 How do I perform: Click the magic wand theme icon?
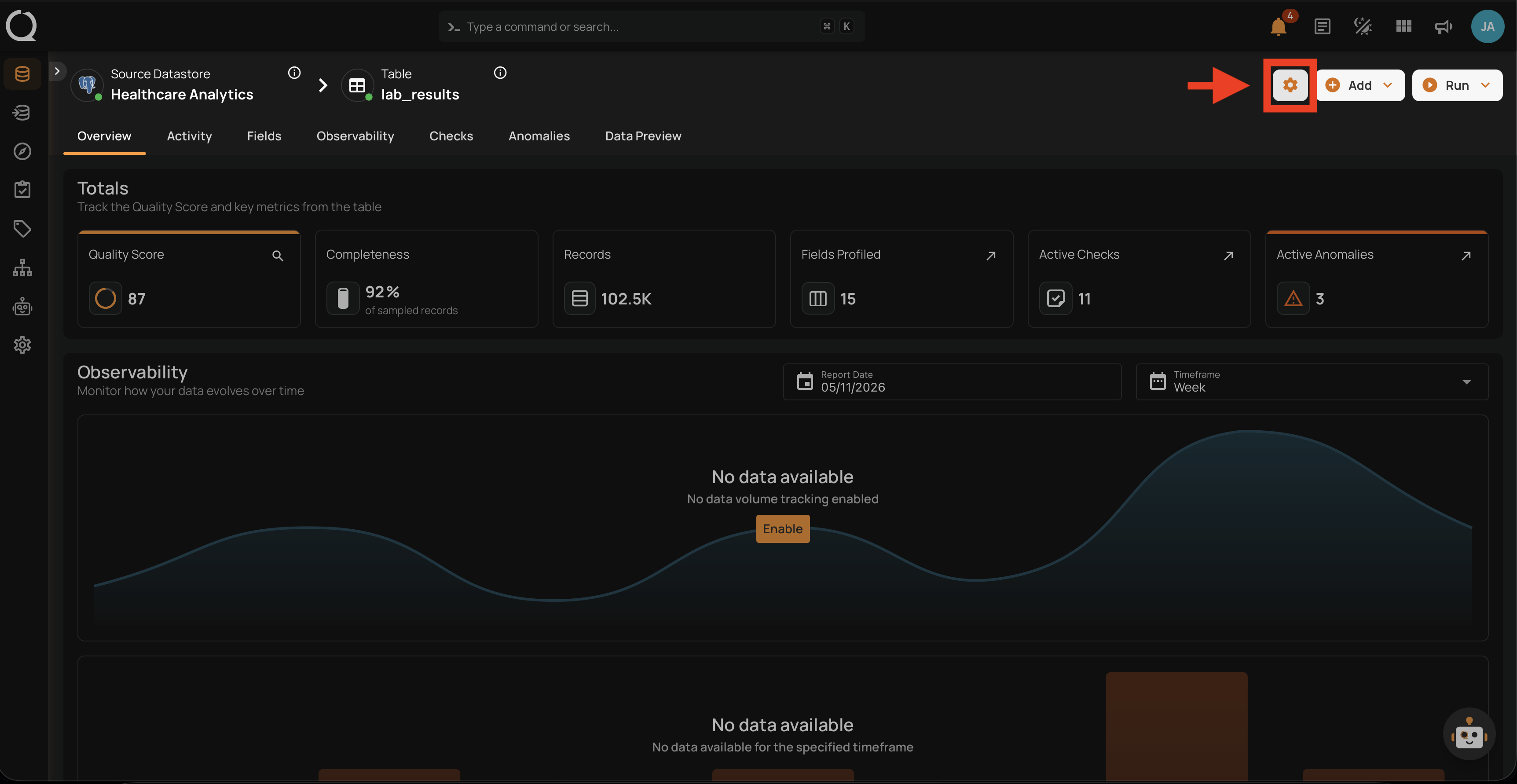[x=1363, y=26]
